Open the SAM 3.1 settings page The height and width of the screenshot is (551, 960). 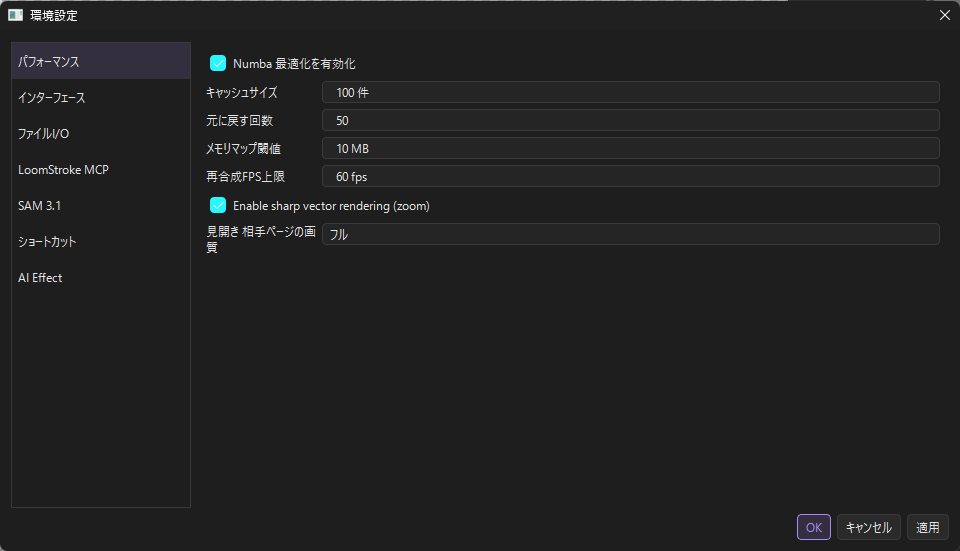pyautogui.click(x=101, y=206)
